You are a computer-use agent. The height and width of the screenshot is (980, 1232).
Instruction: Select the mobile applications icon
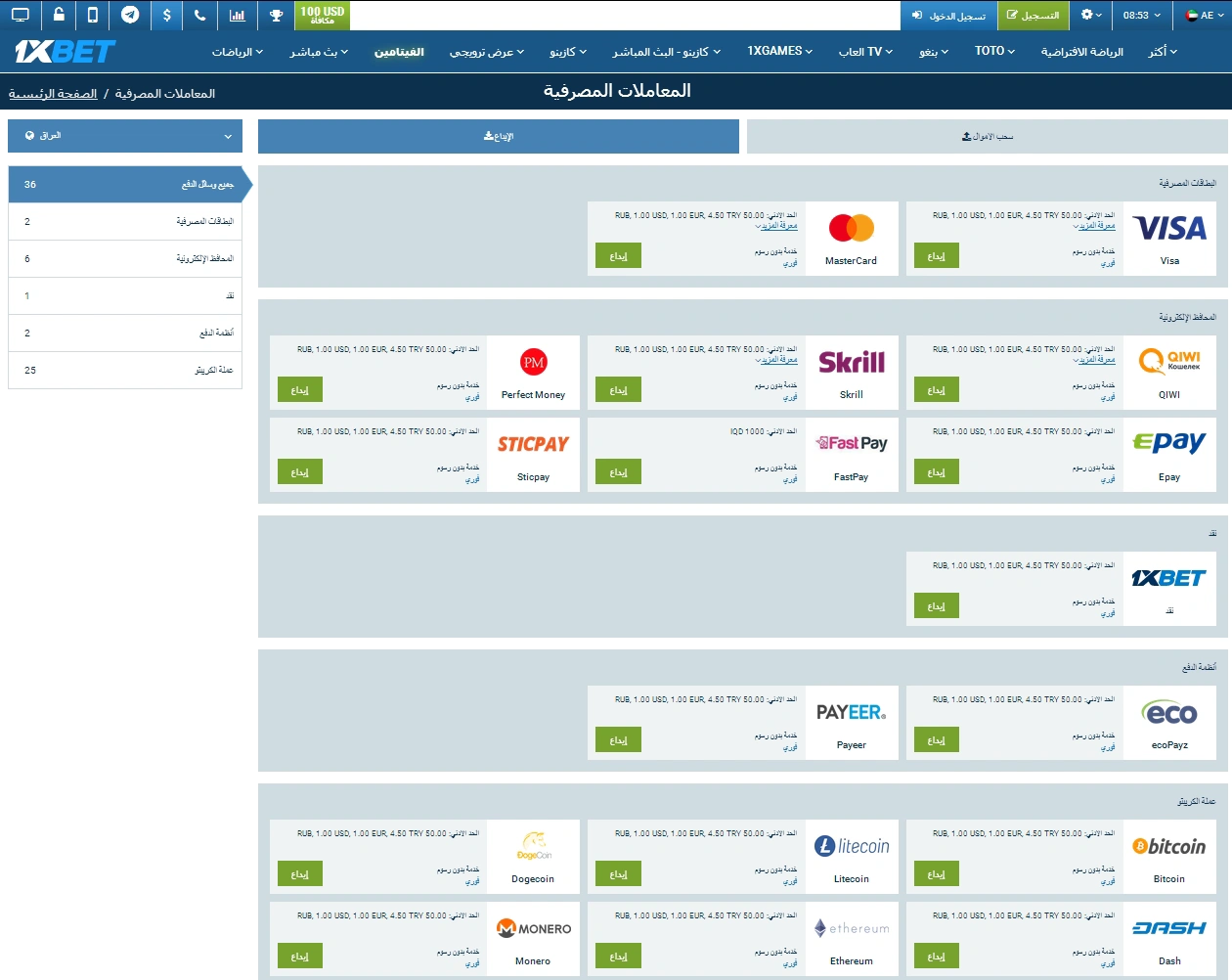tap(92, 16)
